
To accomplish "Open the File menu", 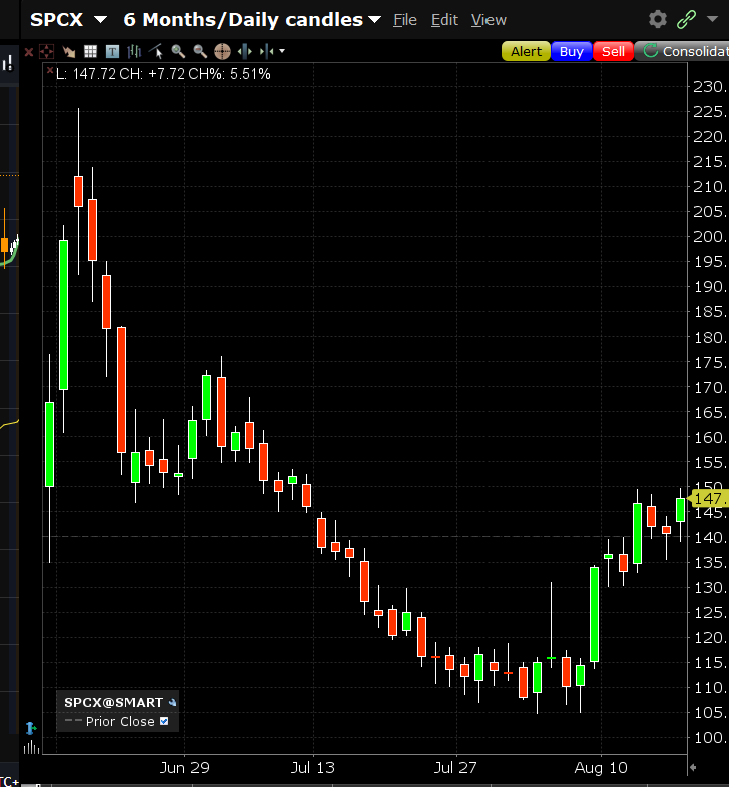I will [x=405, y=20].
